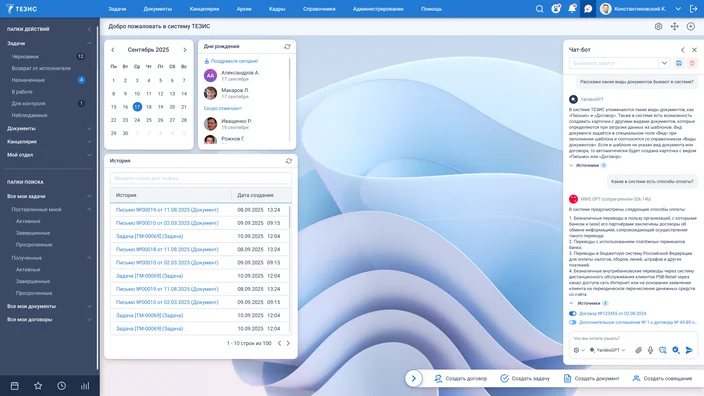
Task: Attach a file in chat-bot
Action: [638, 350]
